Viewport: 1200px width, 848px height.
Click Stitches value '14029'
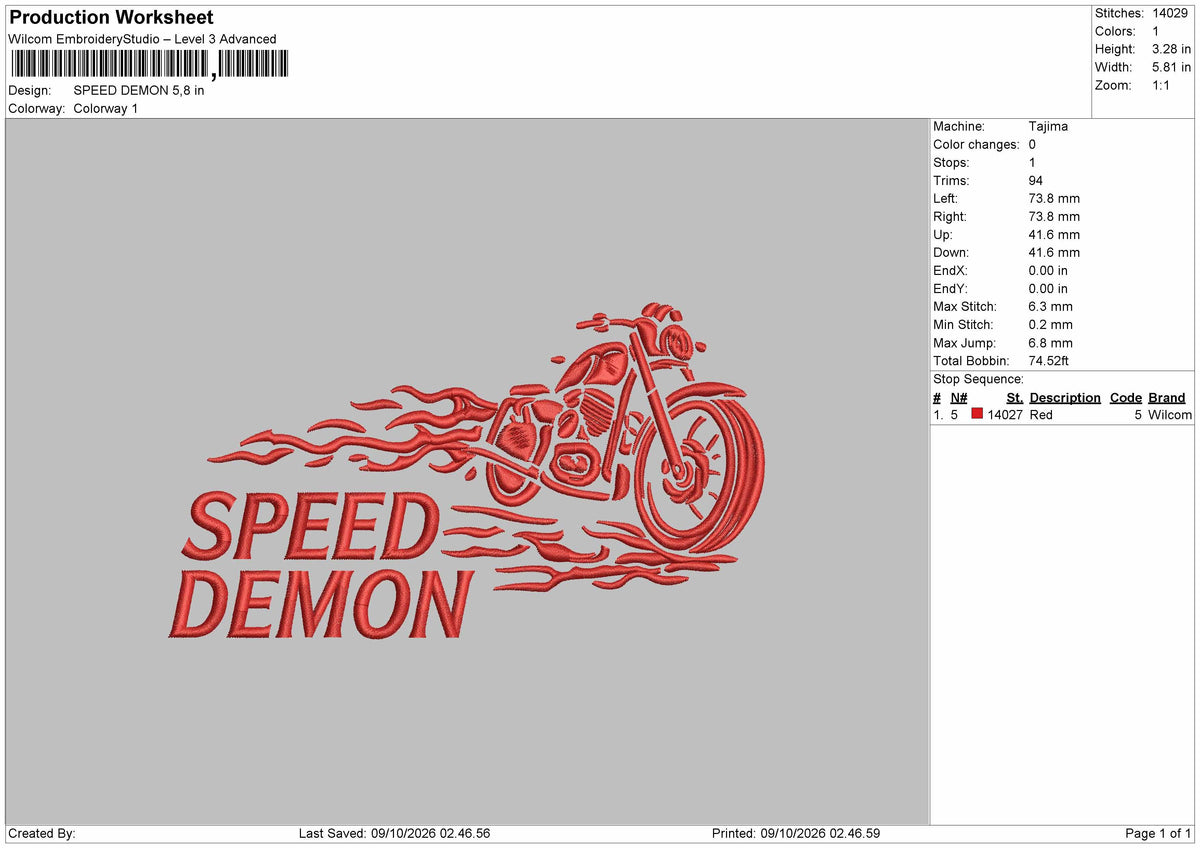point(1170,13)
